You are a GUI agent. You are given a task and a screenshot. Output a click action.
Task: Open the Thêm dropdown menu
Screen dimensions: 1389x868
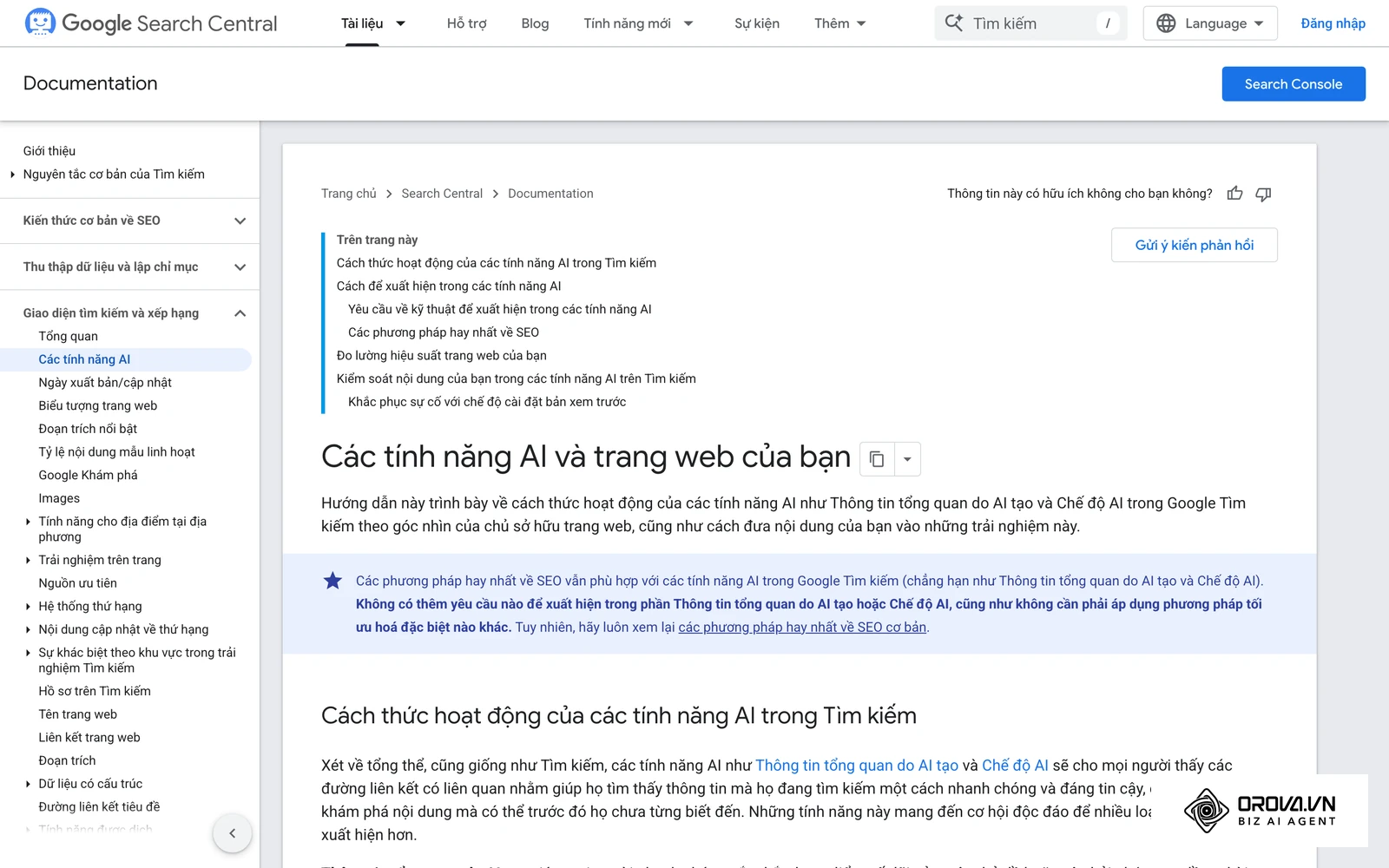839,23
